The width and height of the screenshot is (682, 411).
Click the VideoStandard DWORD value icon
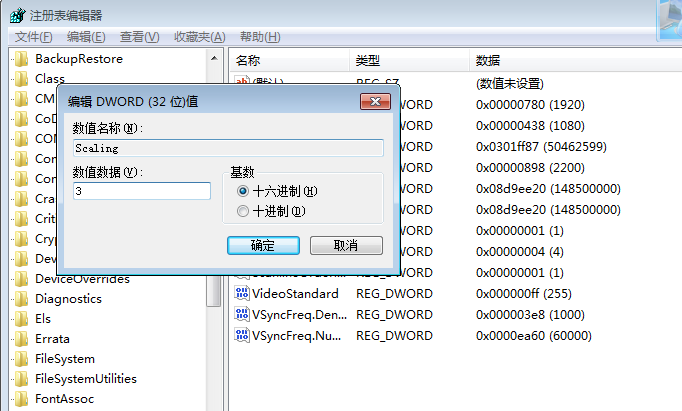(242, 293)
